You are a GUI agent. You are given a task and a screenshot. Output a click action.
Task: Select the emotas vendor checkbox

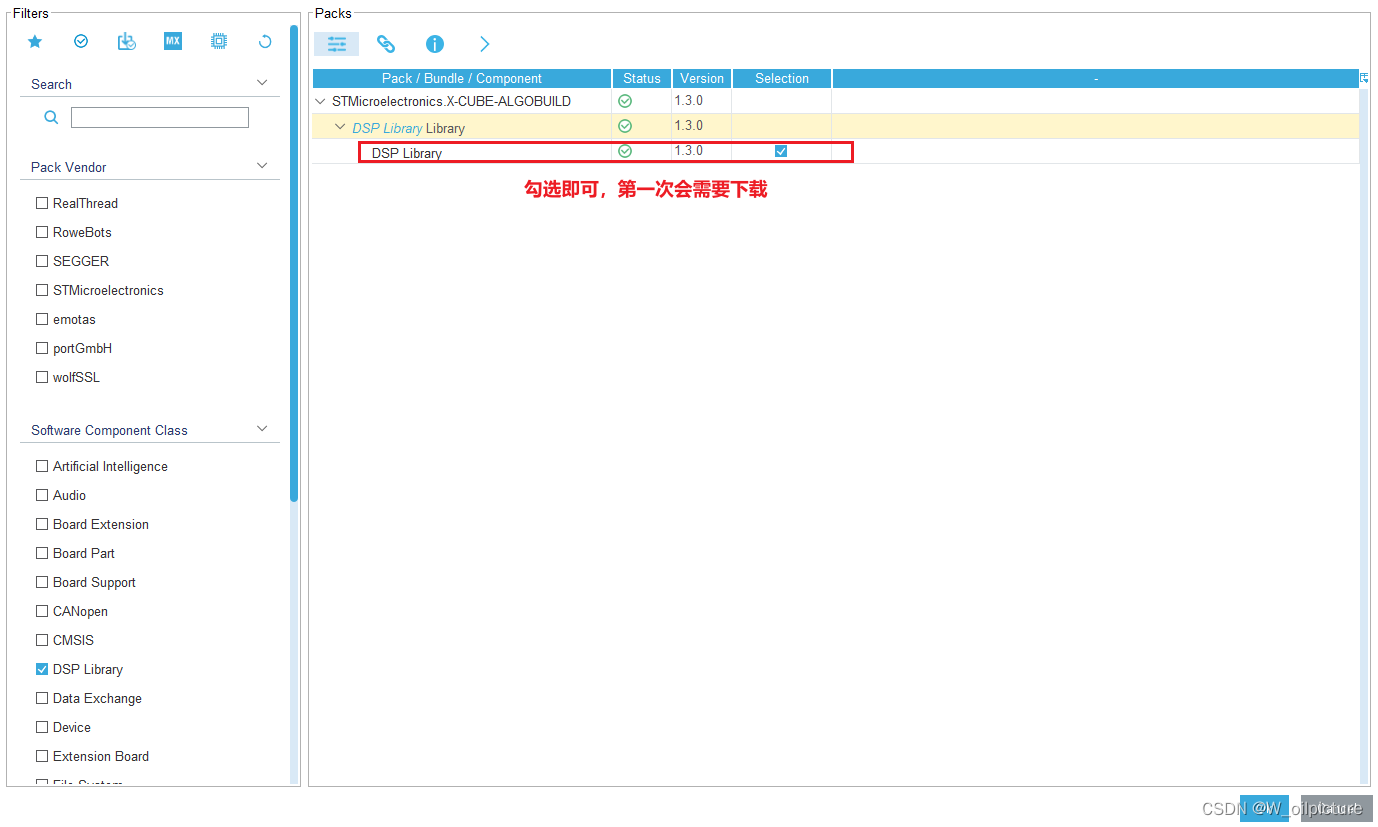pos(42,319)
